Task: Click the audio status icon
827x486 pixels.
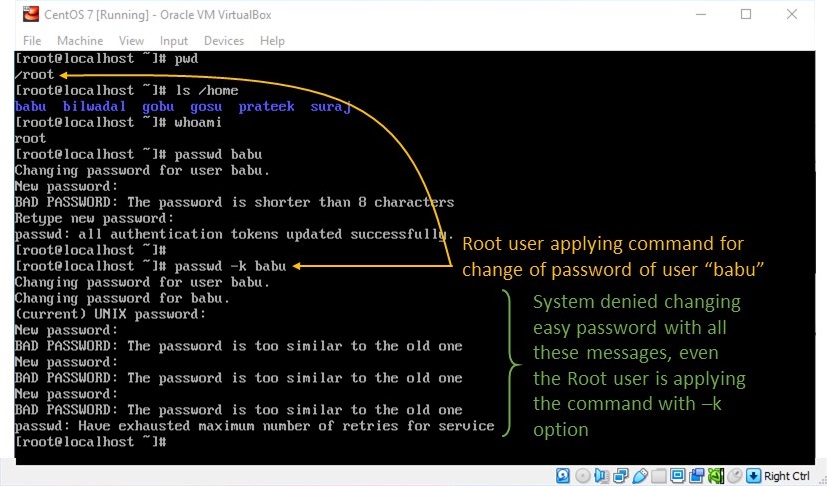Action: (x=602, y=476)
